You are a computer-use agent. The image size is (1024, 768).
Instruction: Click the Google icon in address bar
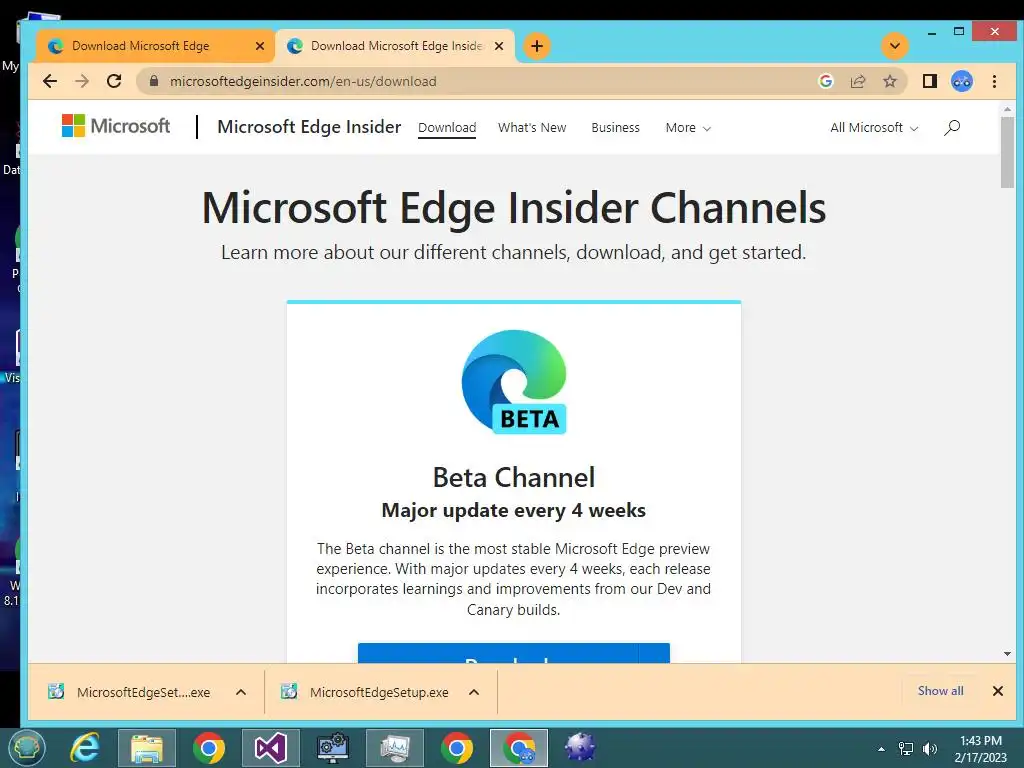tap(826, 81)
